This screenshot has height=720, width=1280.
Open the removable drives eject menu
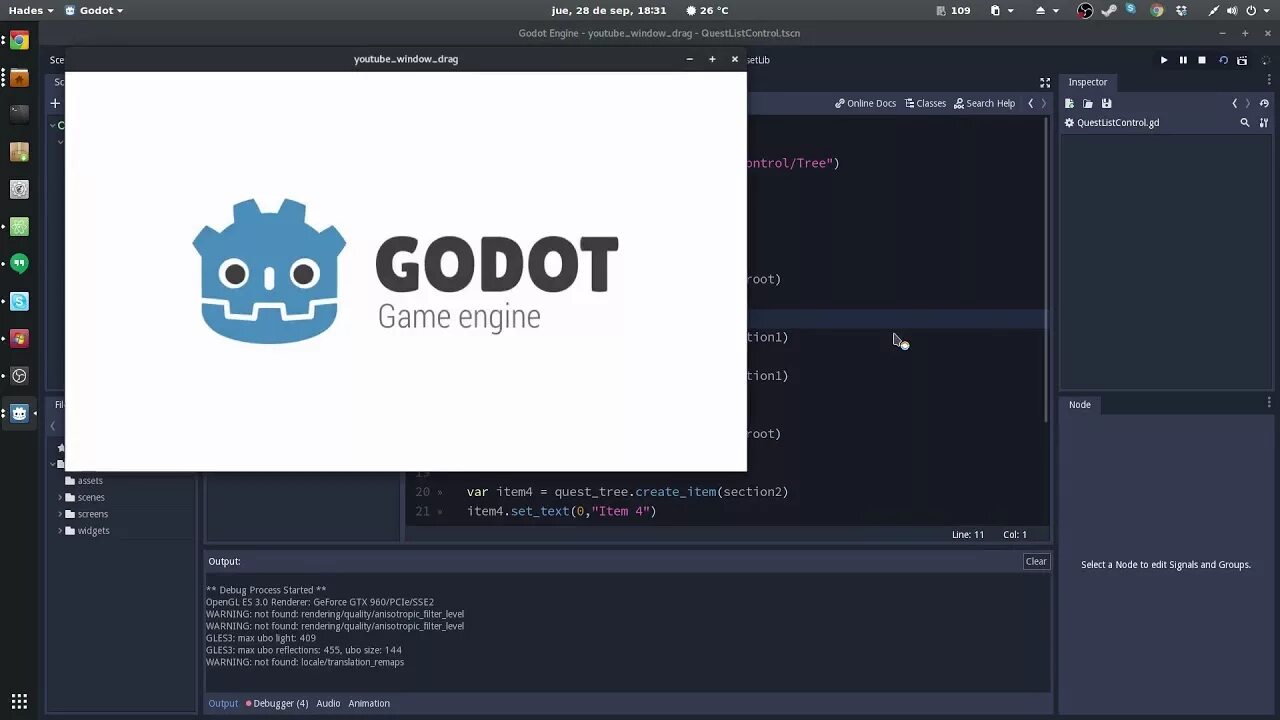click(1046, 10)
